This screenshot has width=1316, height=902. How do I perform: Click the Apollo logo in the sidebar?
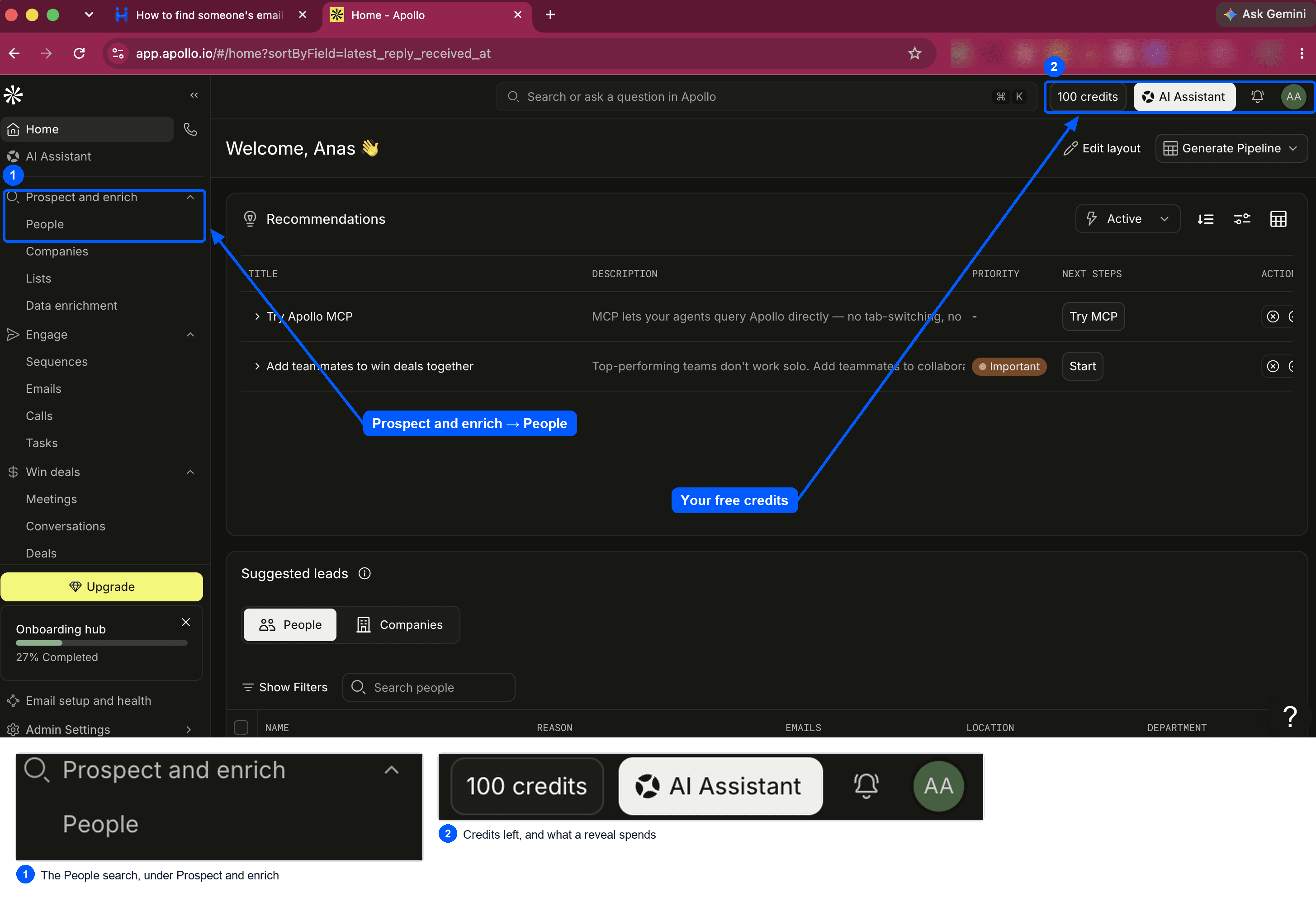tap(13, 95)
